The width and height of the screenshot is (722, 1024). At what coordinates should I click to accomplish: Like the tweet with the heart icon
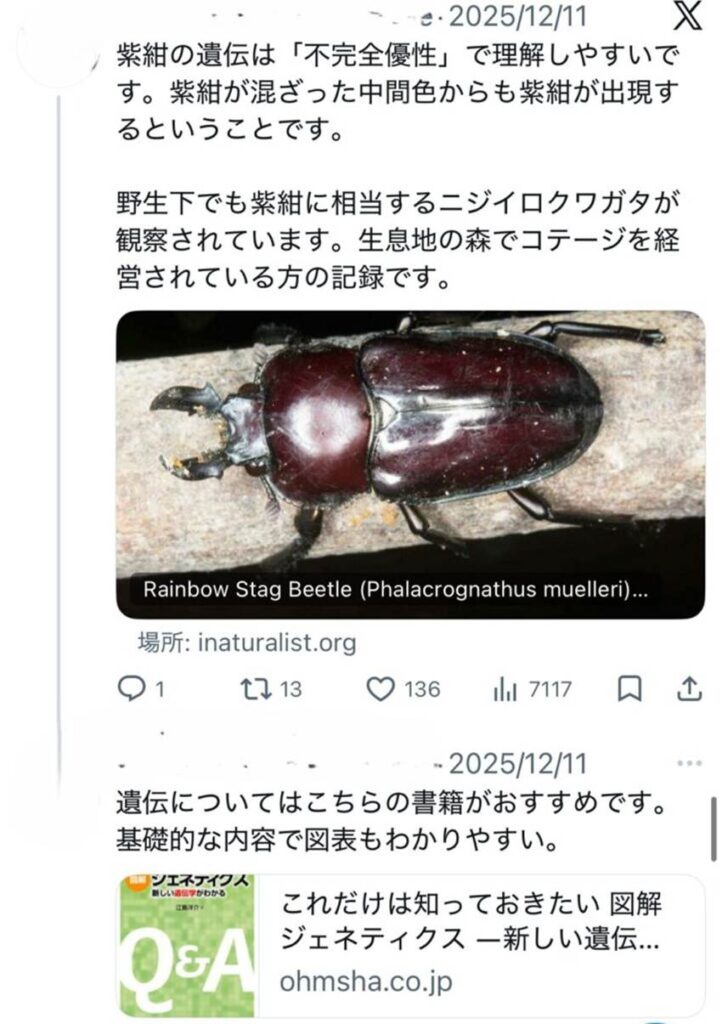coord(380,689)
